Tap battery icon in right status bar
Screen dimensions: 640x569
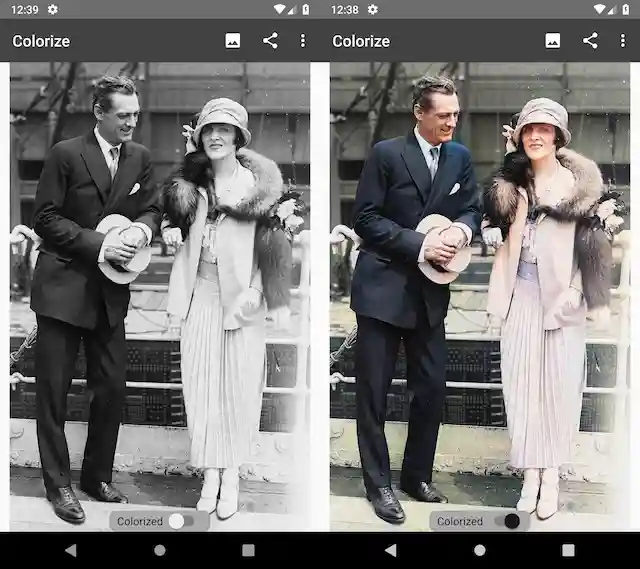tap(626, 9)
